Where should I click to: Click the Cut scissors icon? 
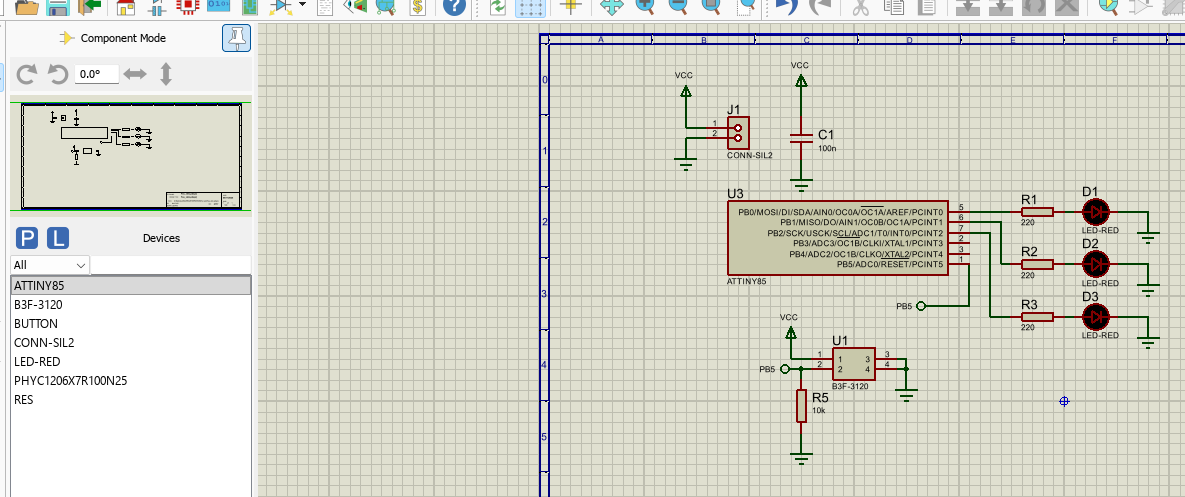[859, 7]
